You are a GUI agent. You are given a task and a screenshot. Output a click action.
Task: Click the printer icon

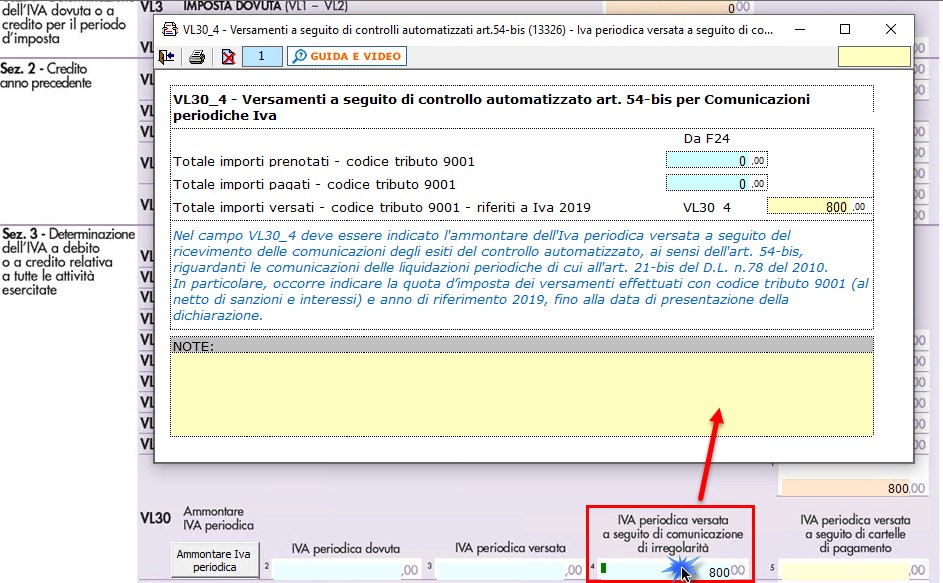pyautogui.click(x=197, y=57)
